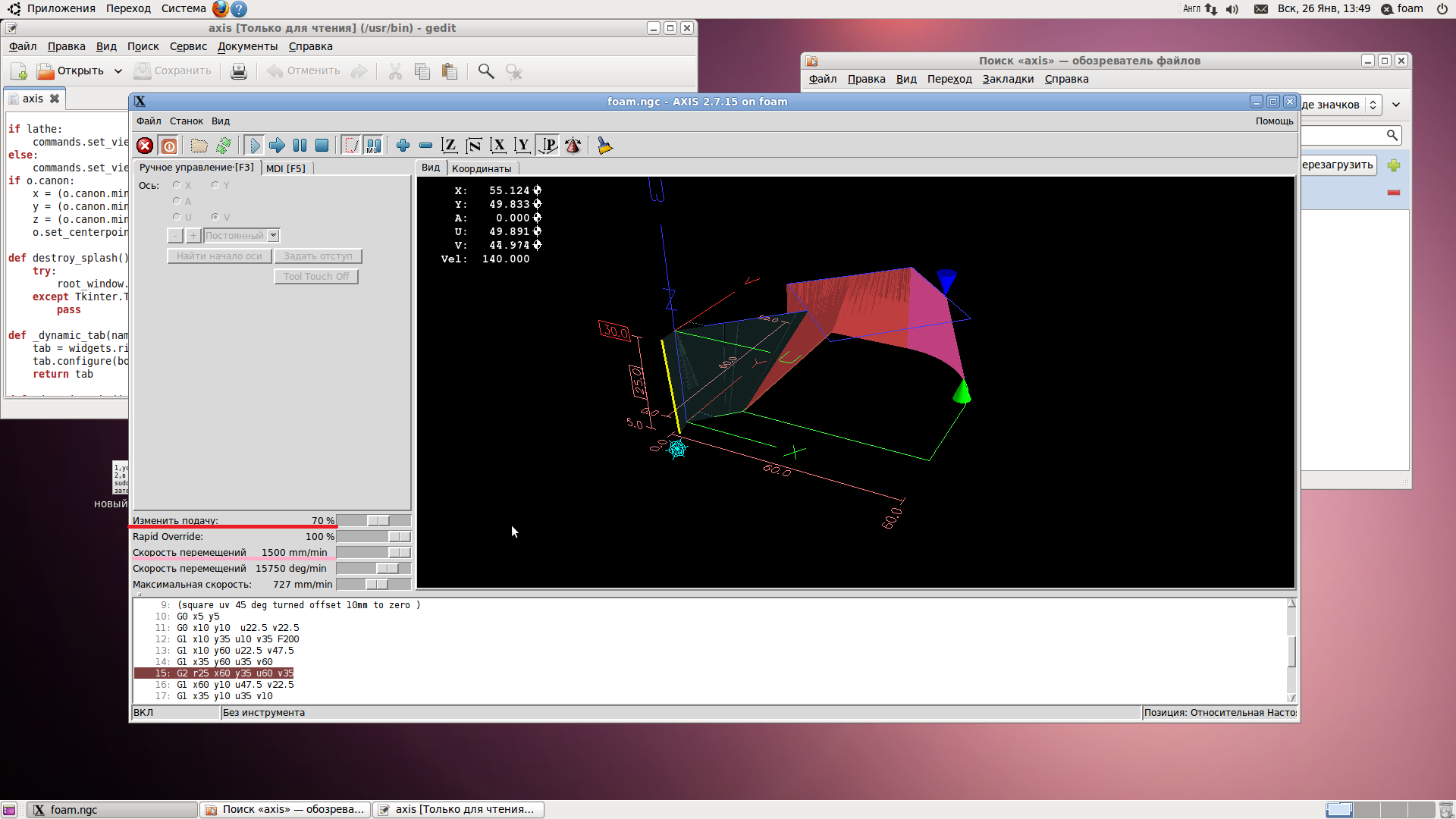Click the Zoom In plus icon
Screen dimensions: 1456x819
pyautogui.click(x=403, y=146)
